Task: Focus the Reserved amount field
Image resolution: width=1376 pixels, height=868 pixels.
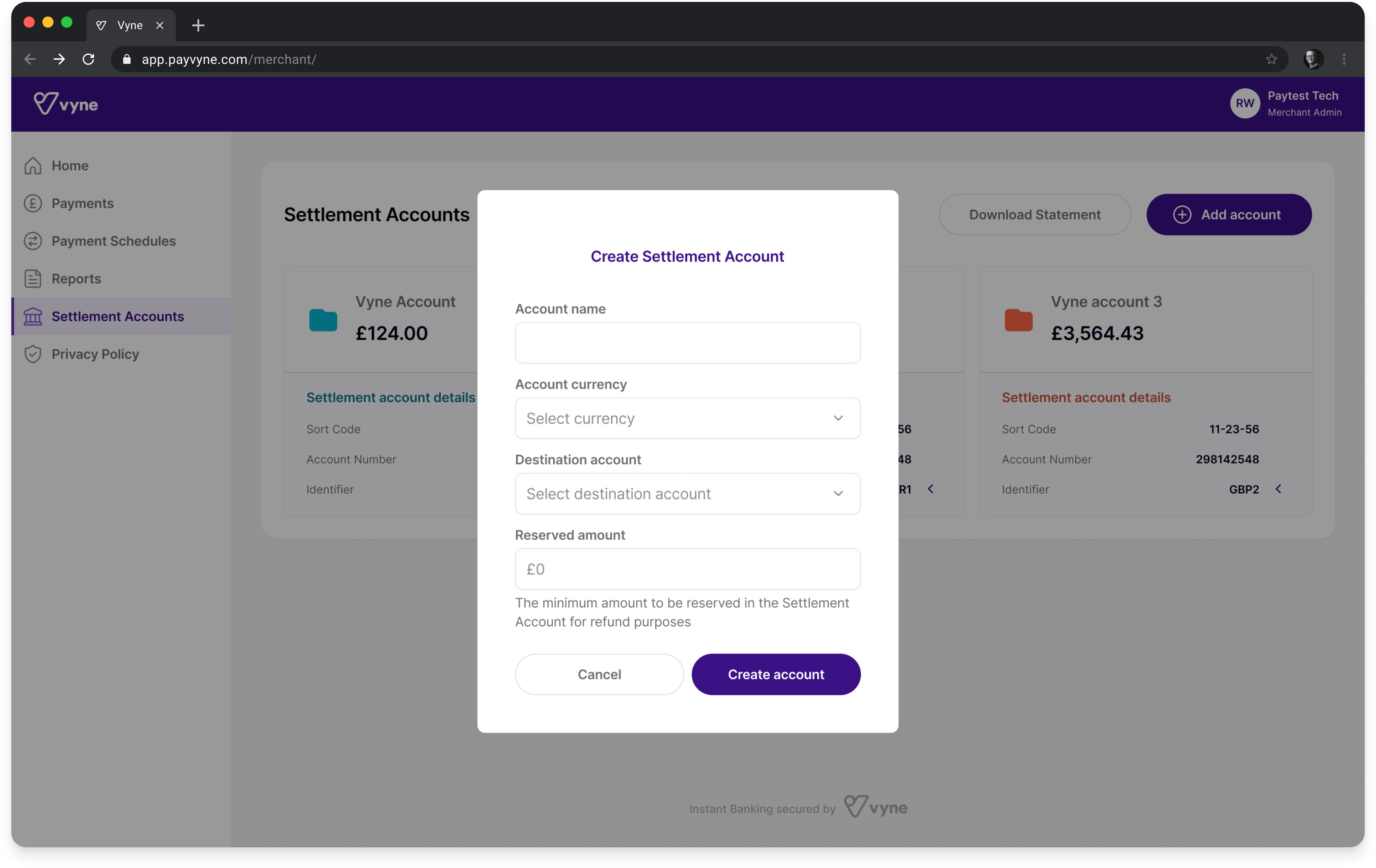Action: pyautogui.click(x=687, y=569)
